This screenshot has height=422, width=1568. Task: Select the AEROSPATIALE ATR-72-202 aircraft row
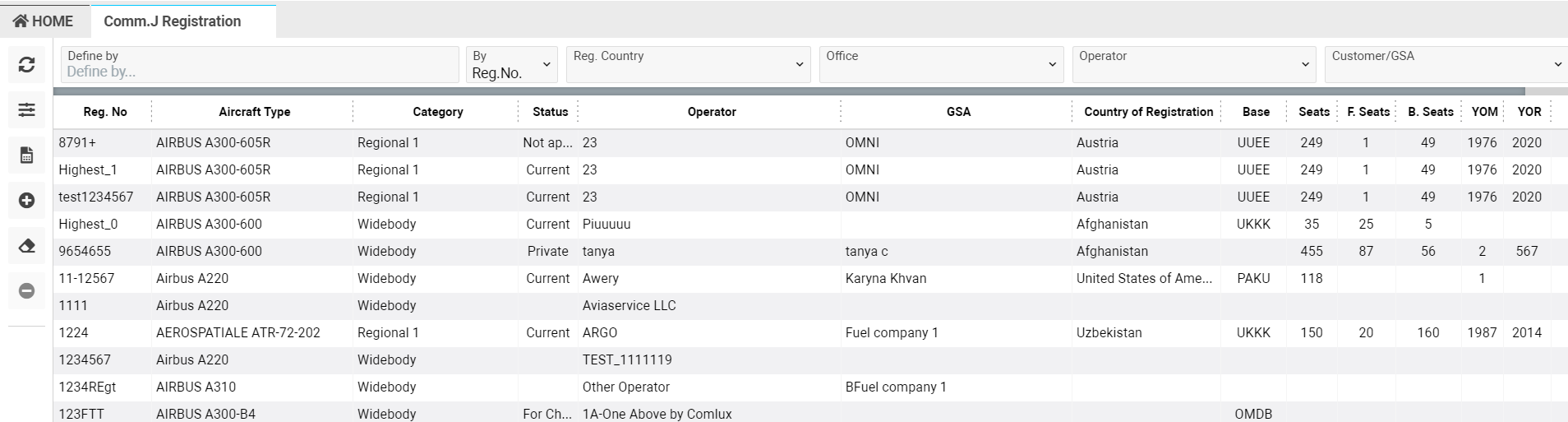[238, 333]
